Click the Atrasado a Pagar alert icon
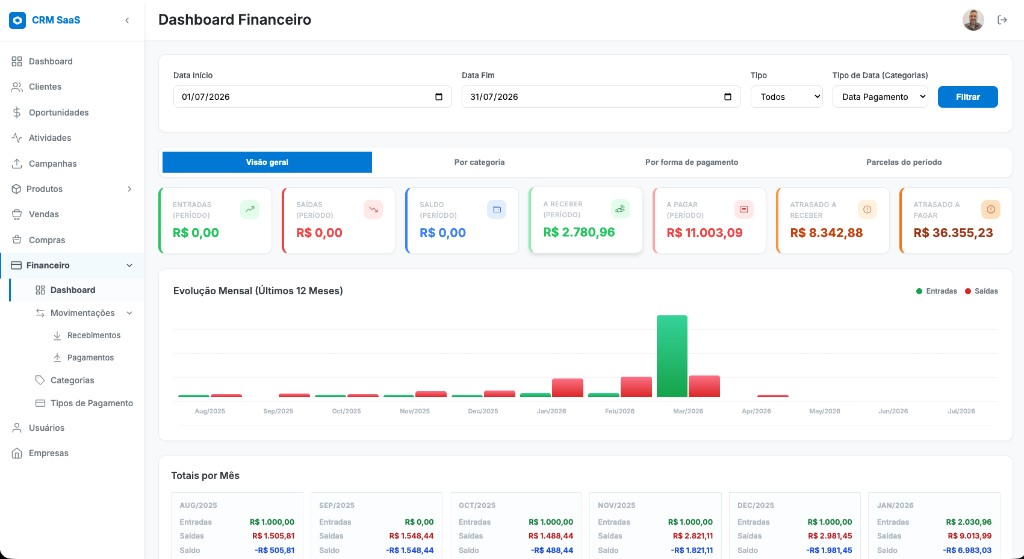The width and height of the screenshot is (1024, 559). [x=991, y=210]
